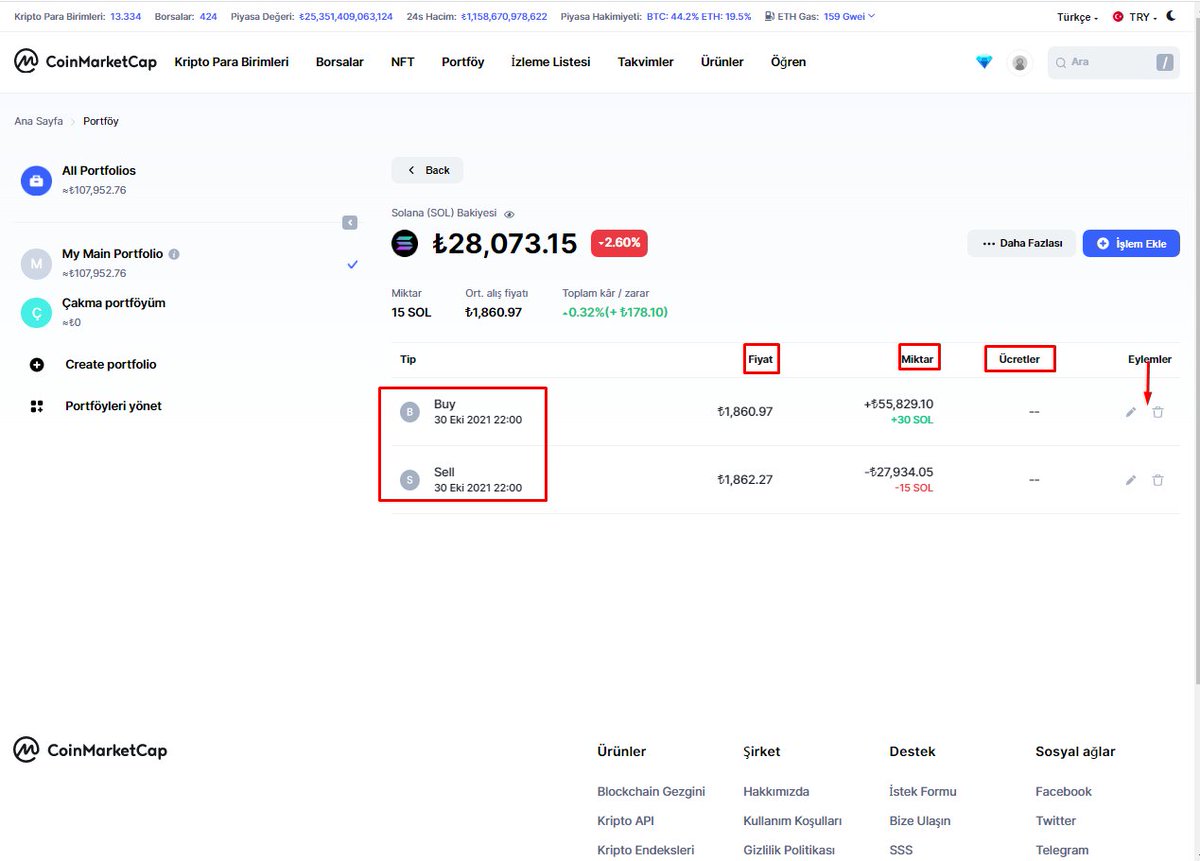Click the Ücretler column header
Viewport: 1200px width, 861px height.
point(1020,359)
